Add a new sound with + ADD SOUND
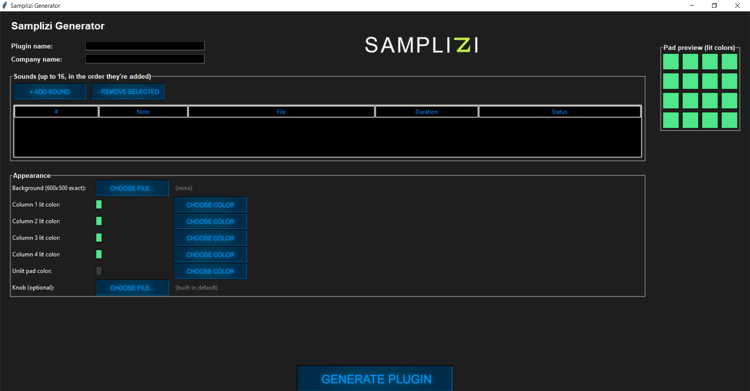The image size is (750, 391). coord(50,91)
